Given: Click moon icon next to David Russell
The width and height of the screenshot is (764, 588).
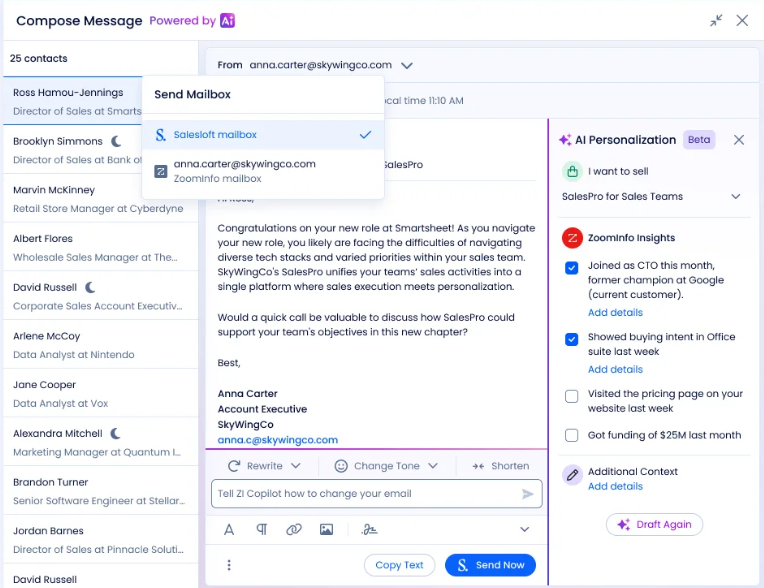Looking at the screenshot, I should [x=90, y=287].
